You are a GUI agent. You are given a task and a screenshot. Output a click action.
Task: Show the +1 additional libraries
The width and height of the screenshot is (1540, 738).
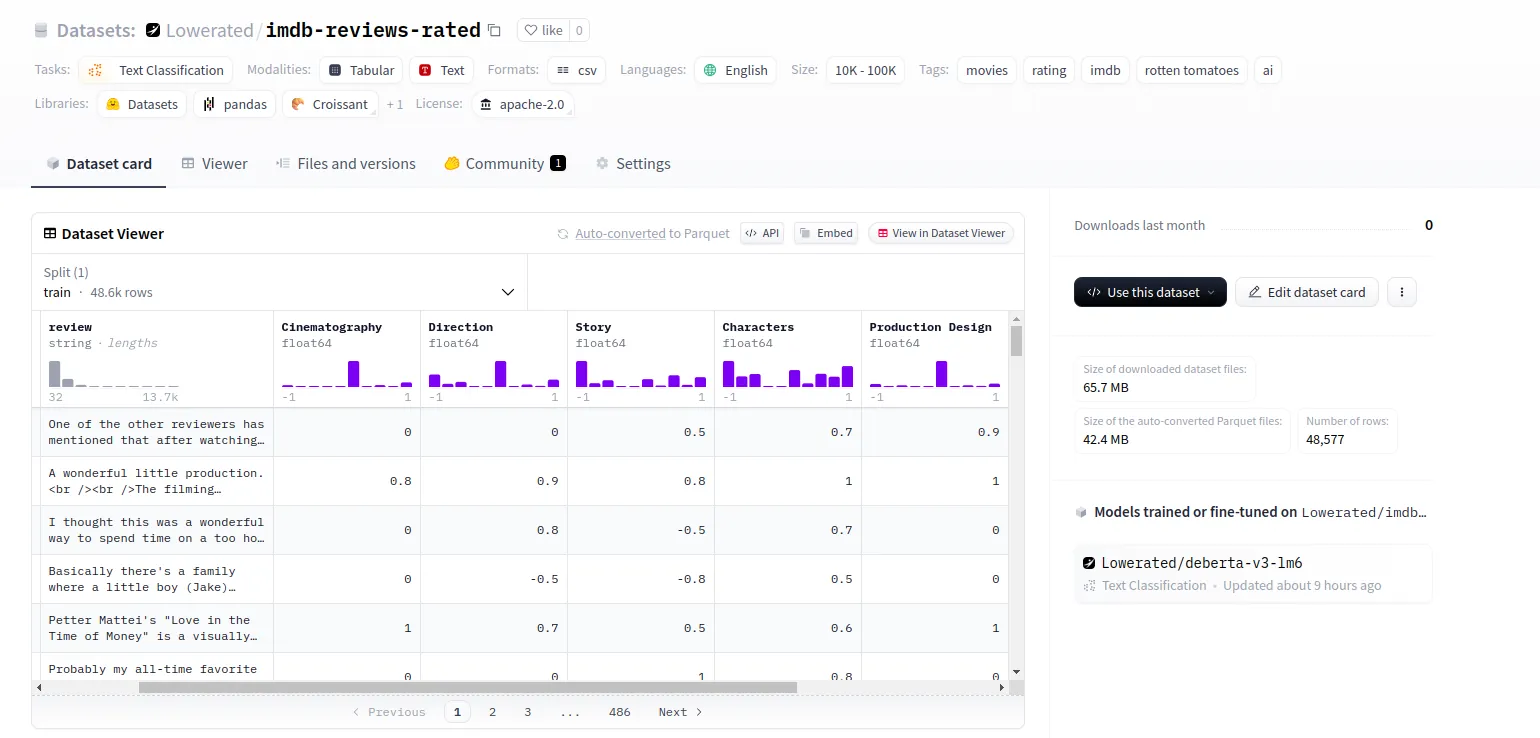click(395, 104)
